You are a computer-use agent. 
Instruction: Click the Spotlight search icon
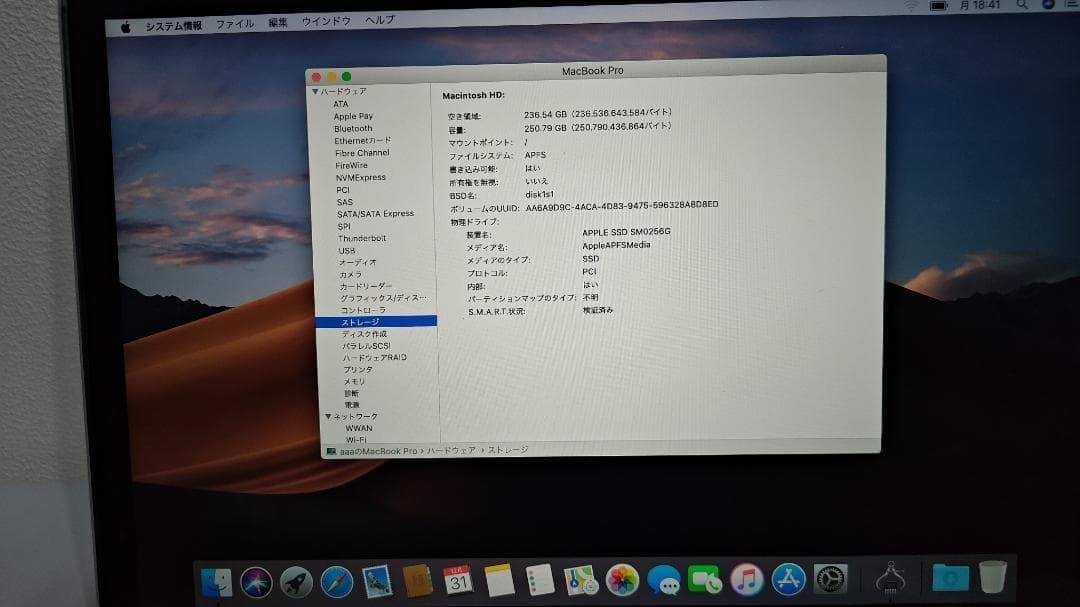1021,7
